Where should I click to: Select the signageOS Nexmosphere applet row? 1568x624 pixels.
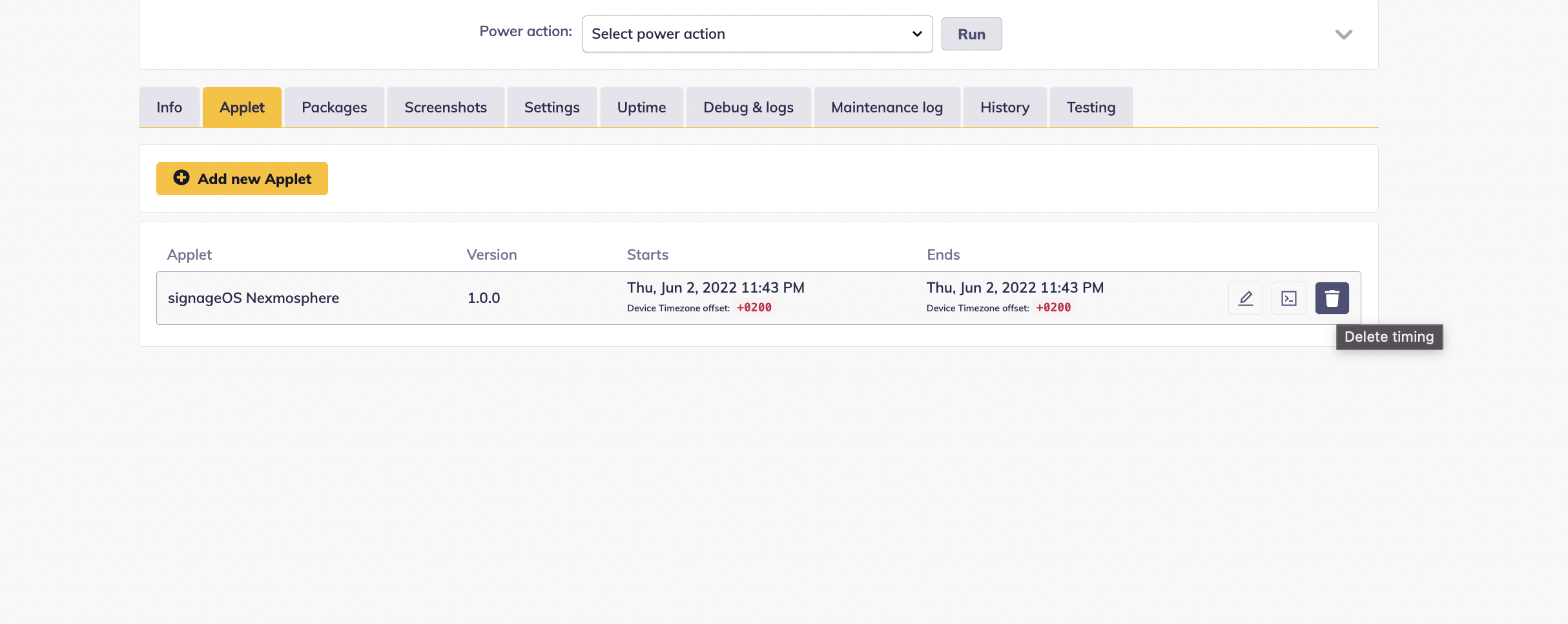point(253,298)
